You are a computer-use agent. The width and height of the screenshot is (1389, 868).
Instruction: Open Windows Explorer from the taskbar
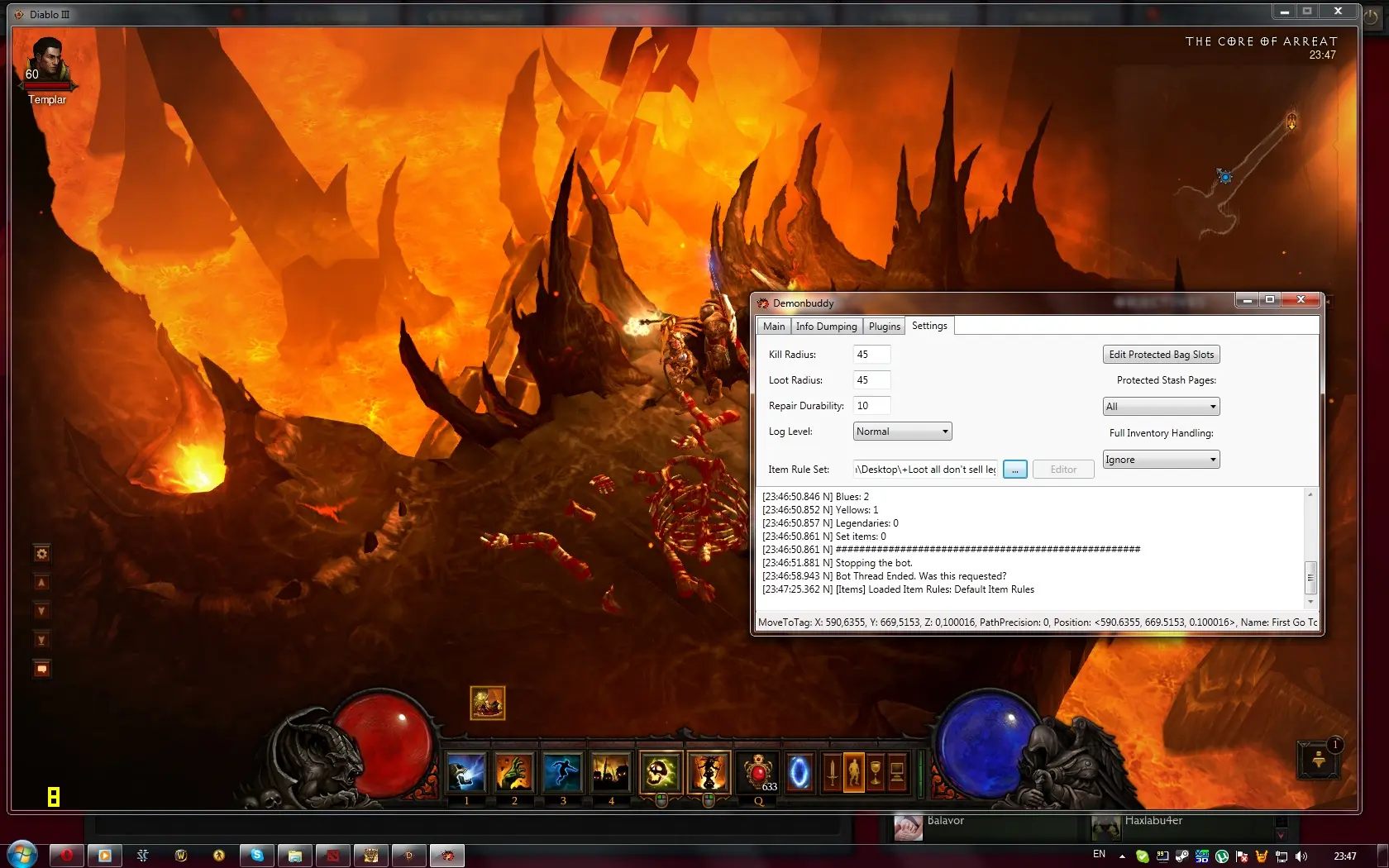click(295, 856)
